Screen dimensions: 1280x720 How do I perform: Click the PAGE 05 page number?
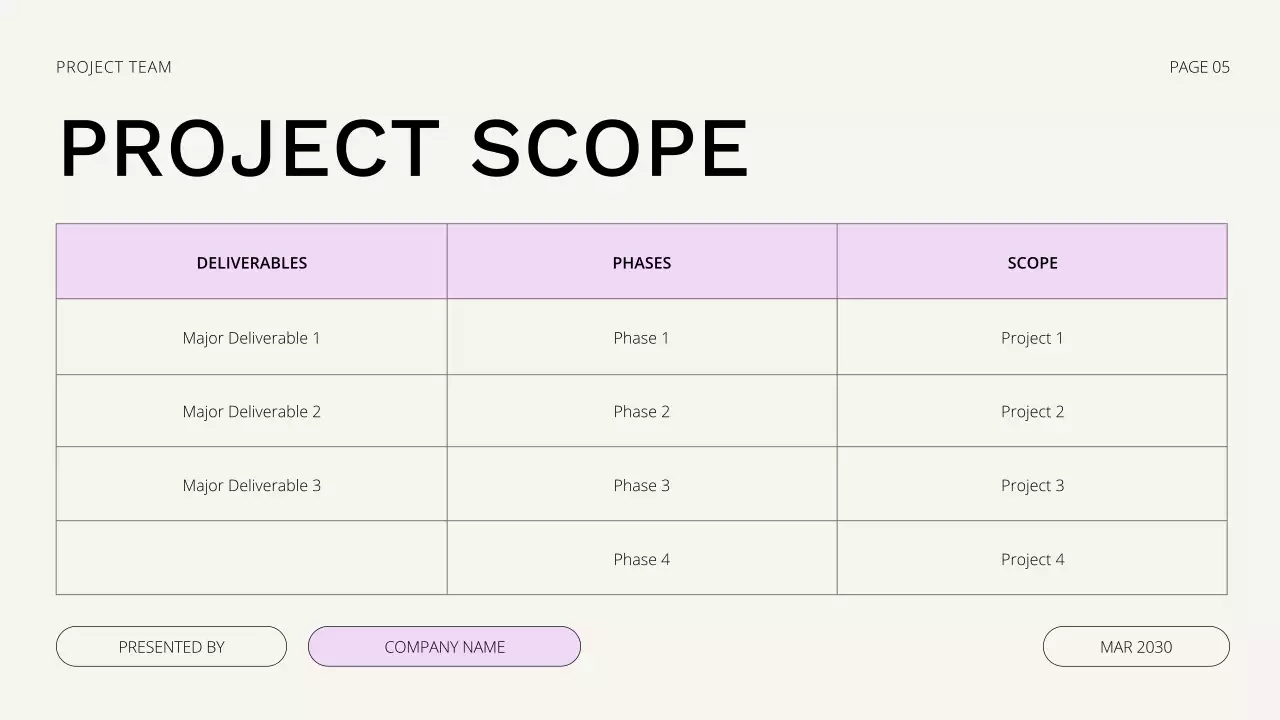click(1199, 67)
